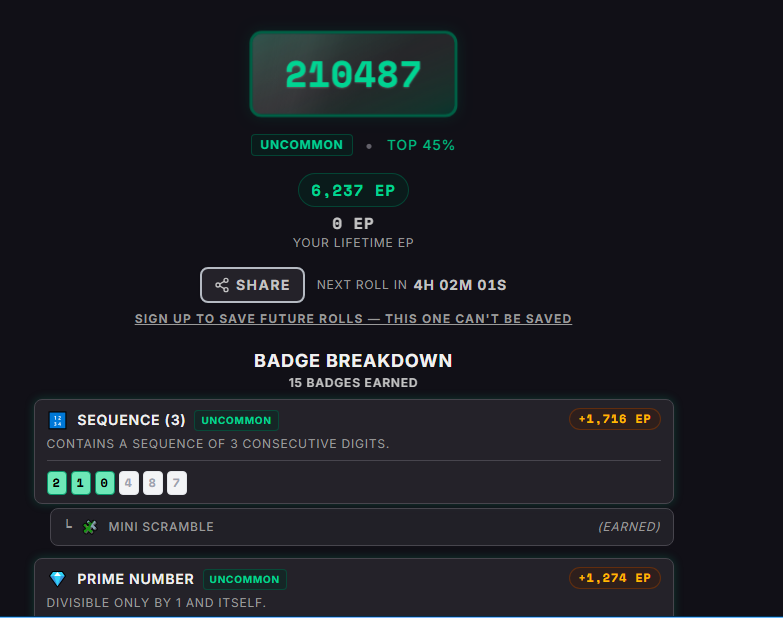Click the Share button
This screenshot has width=783, height=618.
coord(252,285)
